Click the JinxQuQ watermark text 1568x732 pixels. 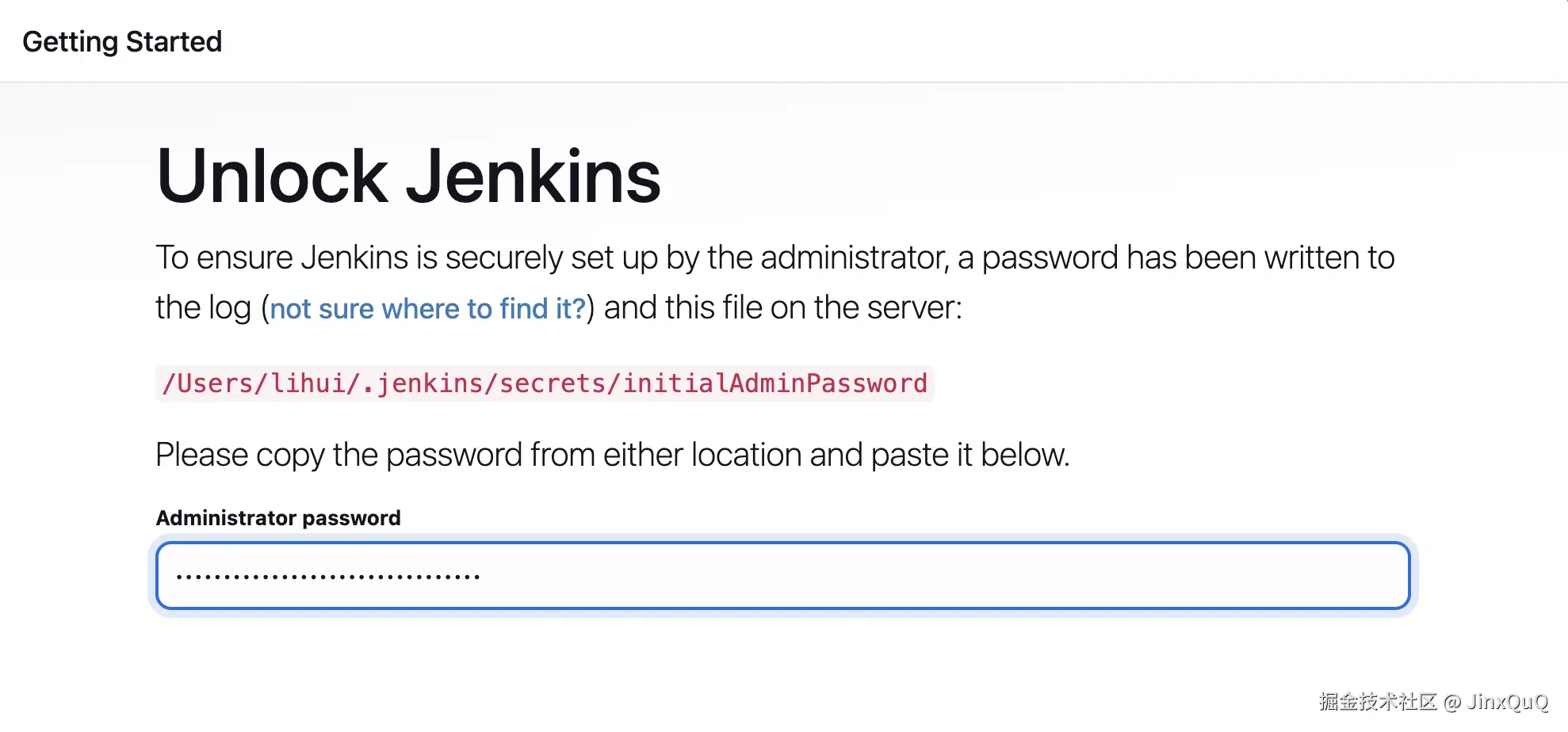(1507, 702)
